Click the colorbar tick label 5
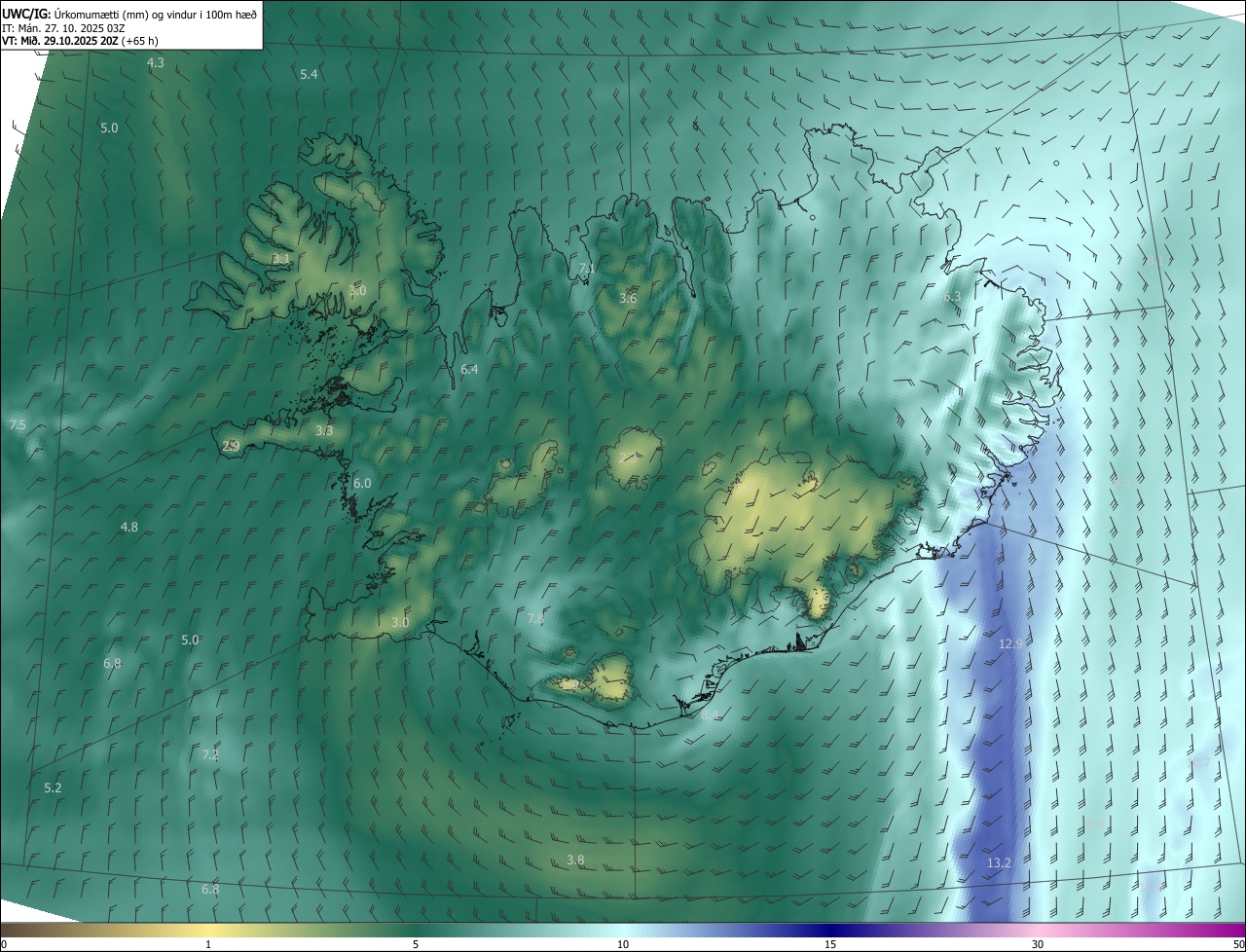Image resolution: width=1246 pixels, height=952 pixels. pyautogui.click(x=416, y=945)
